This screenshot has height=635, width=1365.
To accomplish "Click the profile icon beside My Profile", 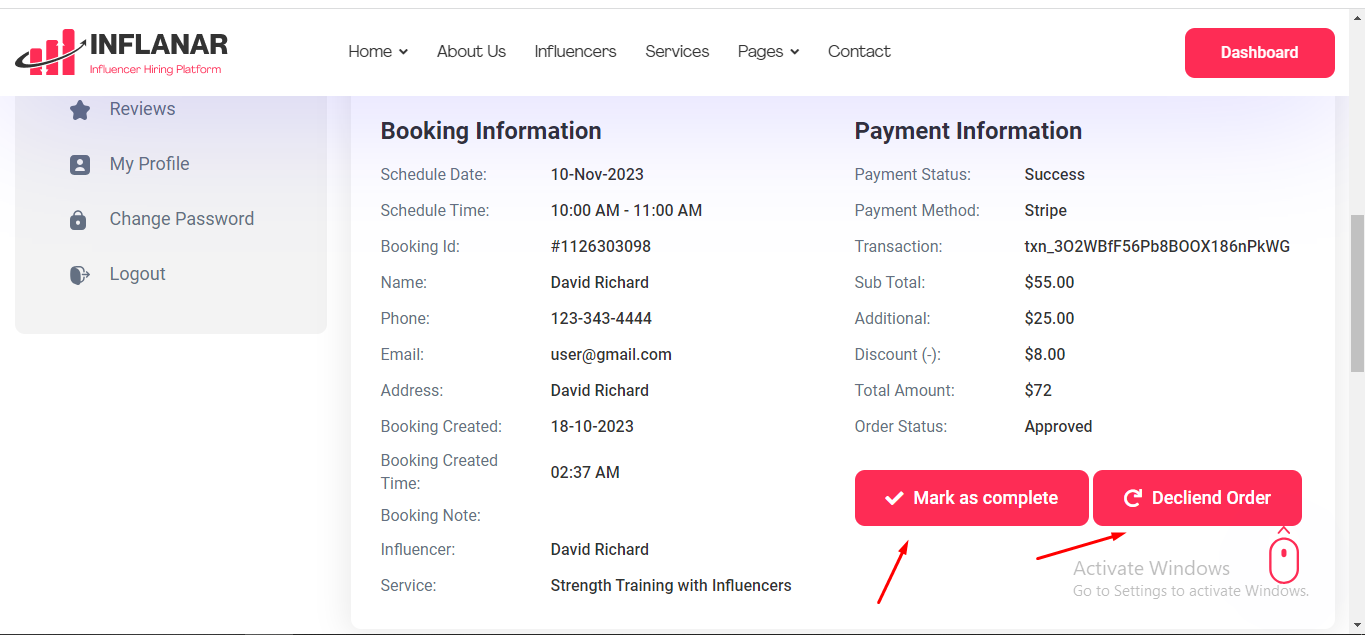I will (80, 165).
